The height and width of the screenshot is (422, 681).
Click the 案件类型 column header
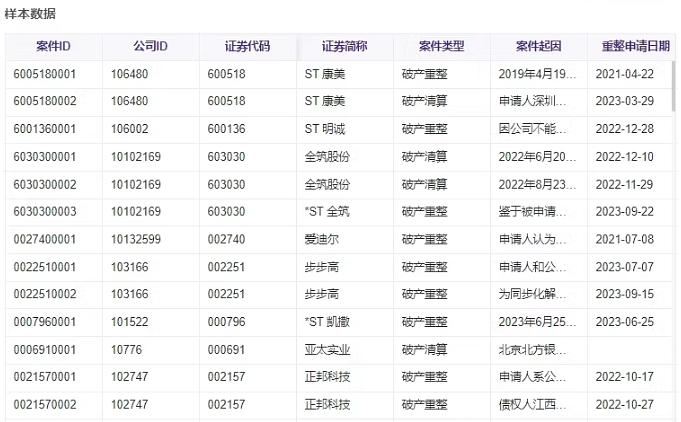(442, 46)
